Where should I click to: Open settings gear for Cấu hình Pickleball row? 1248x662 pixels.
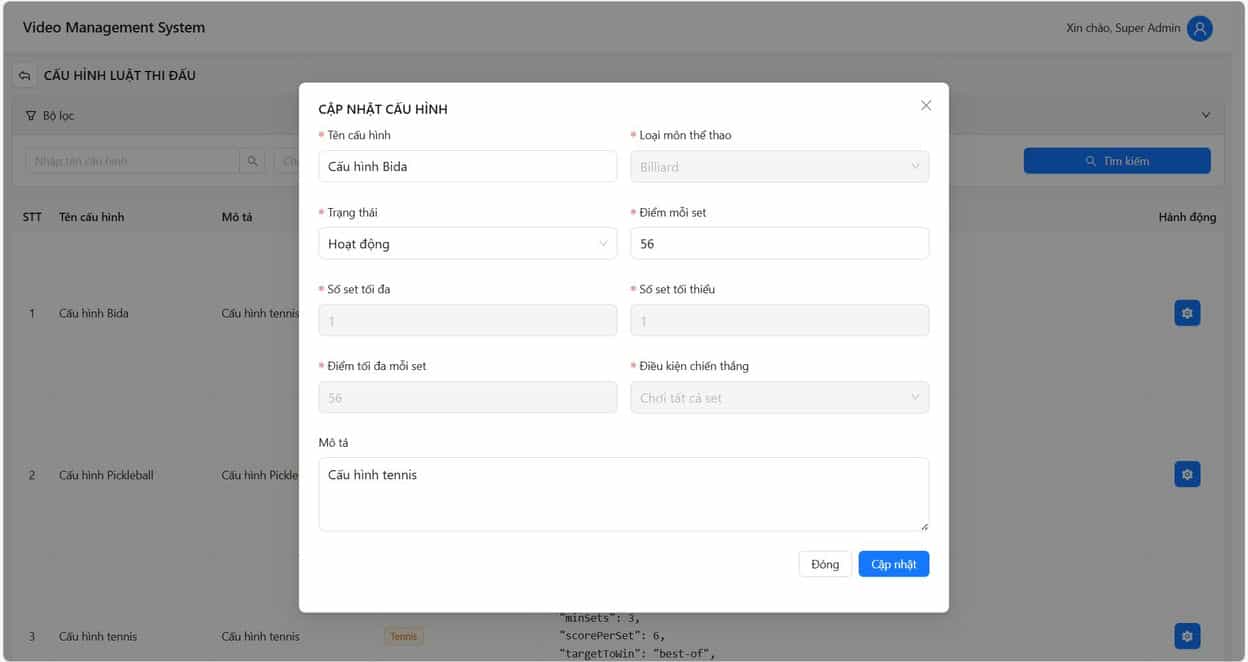[x=1186, y=474]
